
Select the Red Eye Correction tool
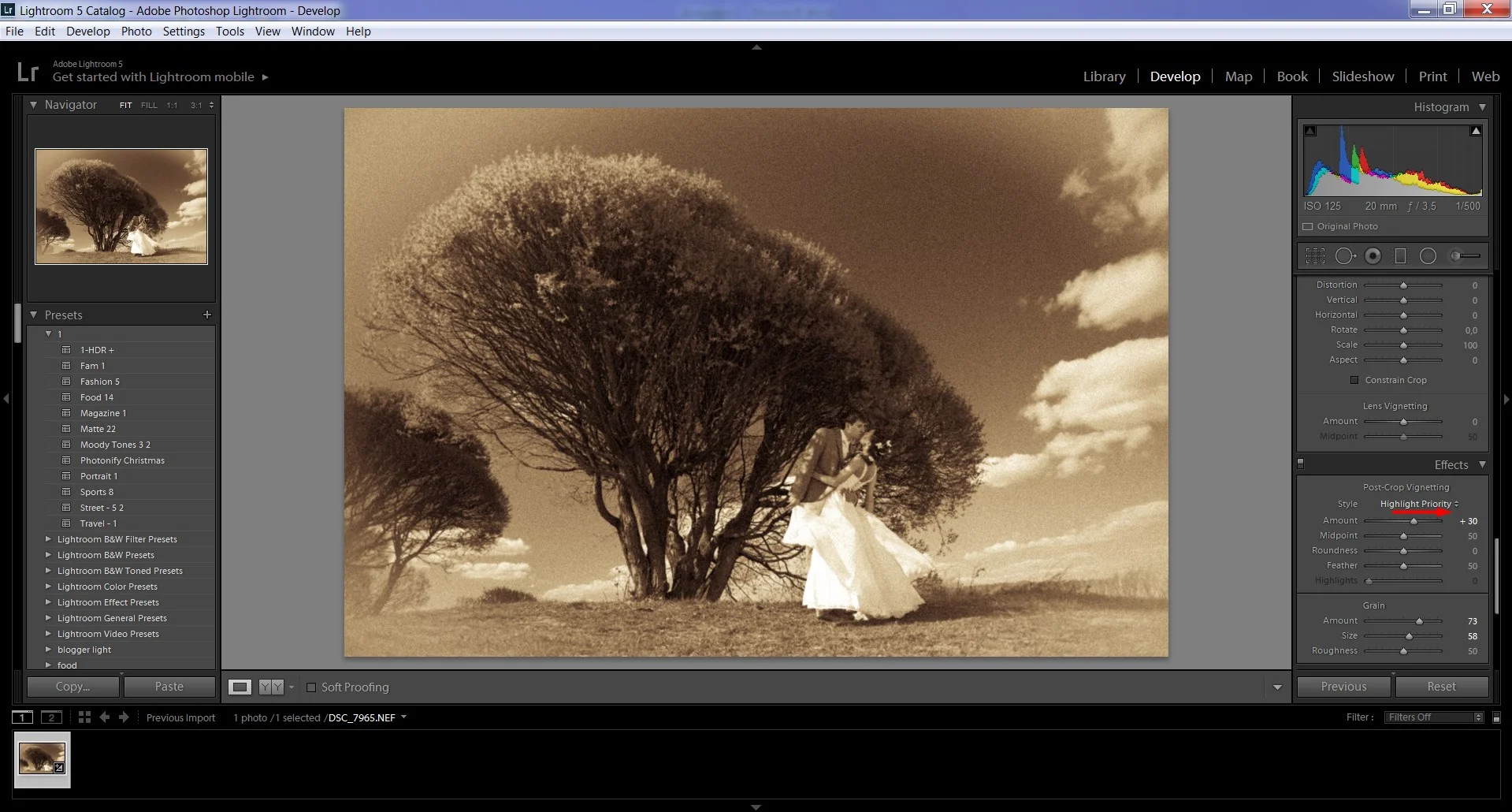pos(1373,255)
